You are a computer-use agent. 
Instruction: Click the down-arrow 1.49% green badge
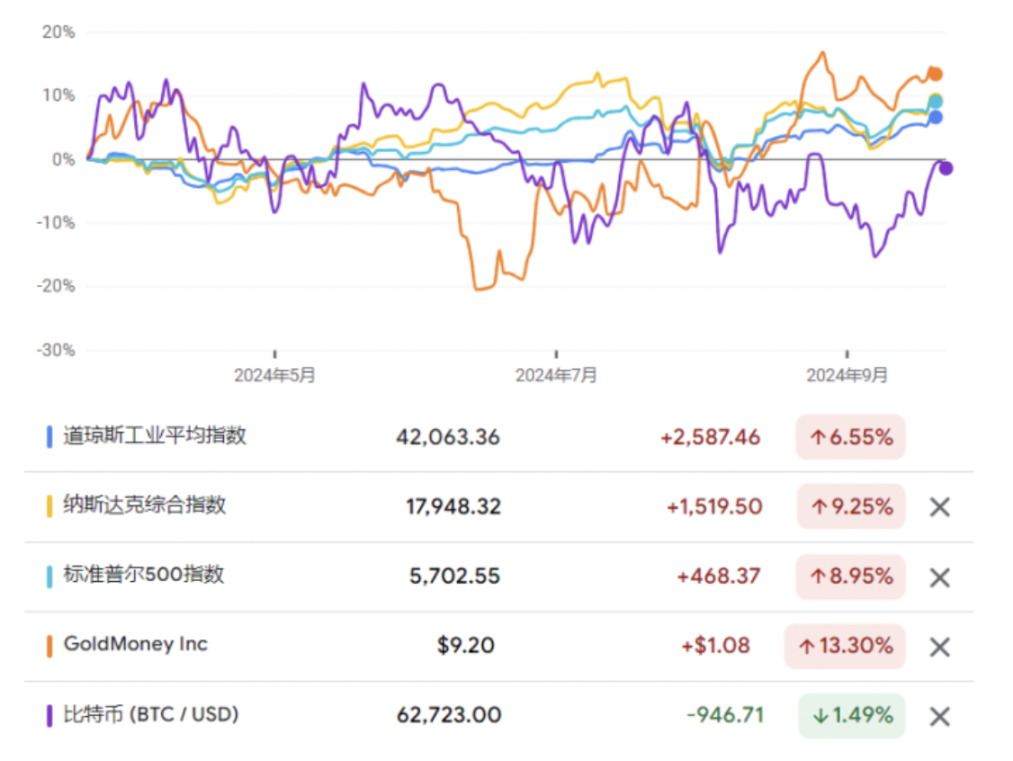click(850, 715)
